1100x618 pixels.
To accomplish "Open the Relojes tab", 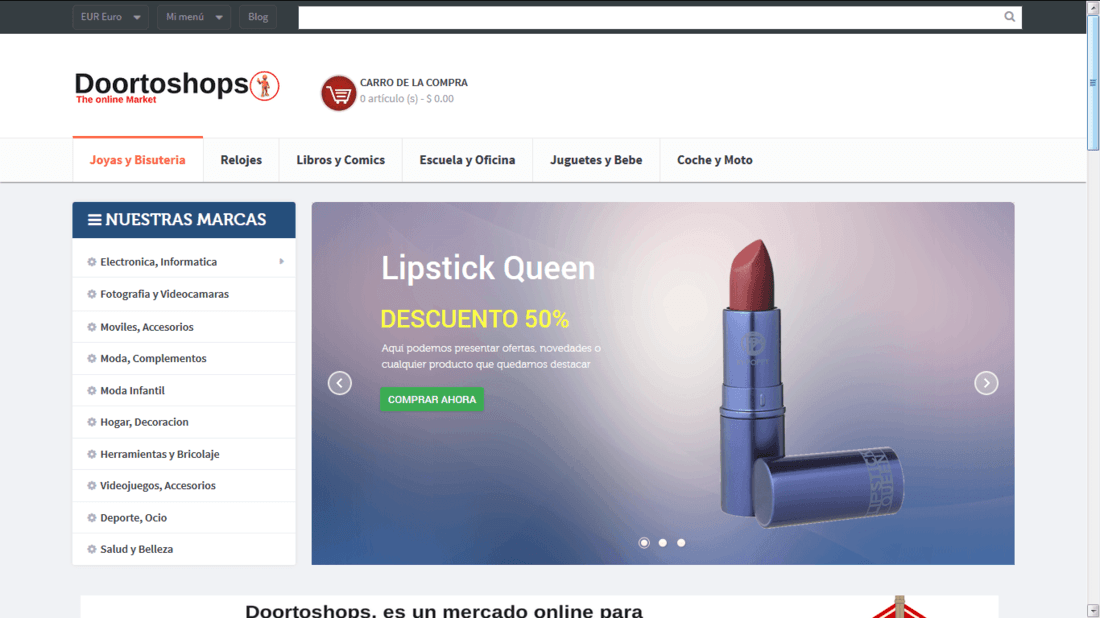I will tap(241, 160).
